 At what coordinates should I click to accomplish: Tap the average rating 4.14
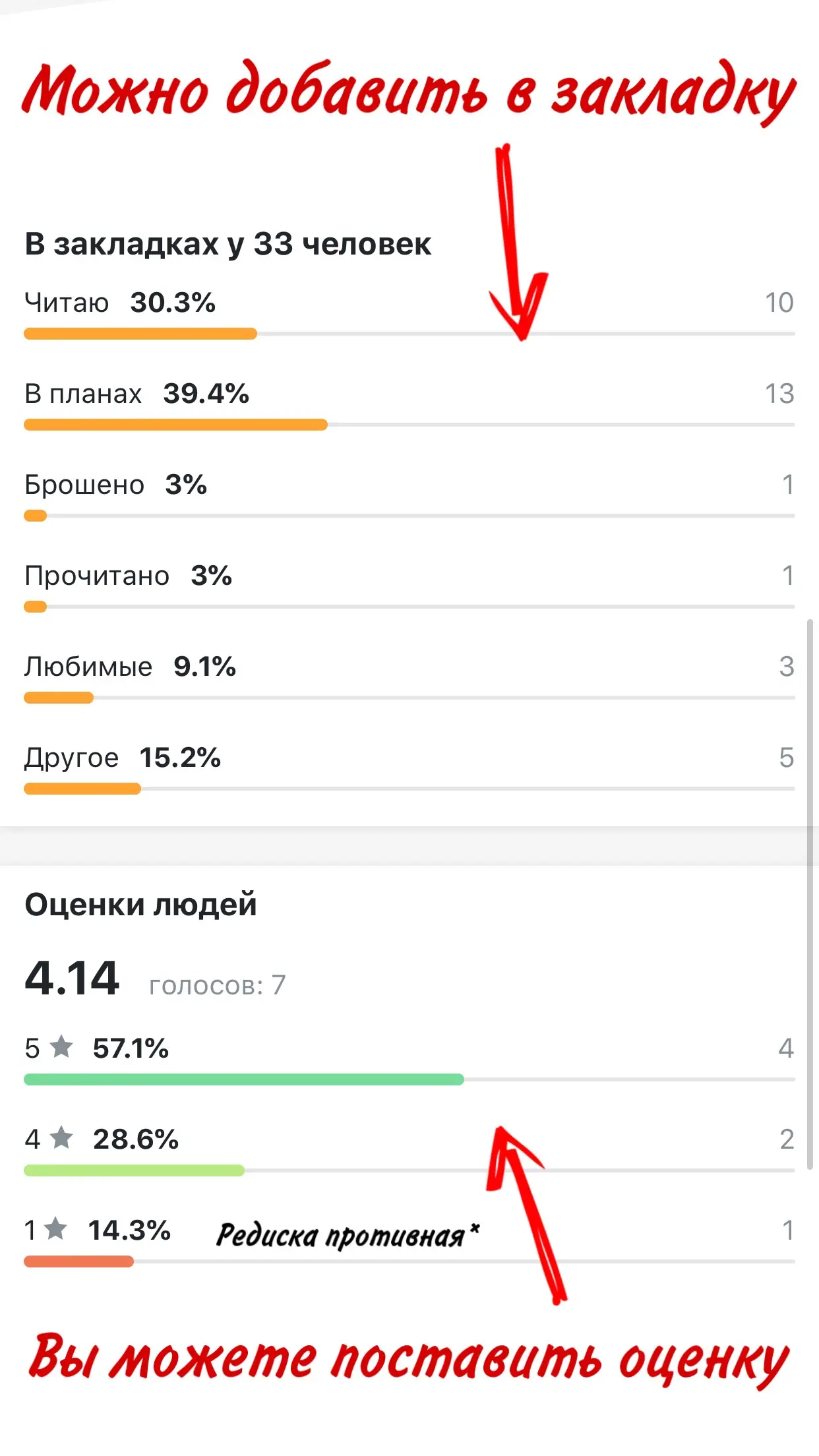point(72,978)
